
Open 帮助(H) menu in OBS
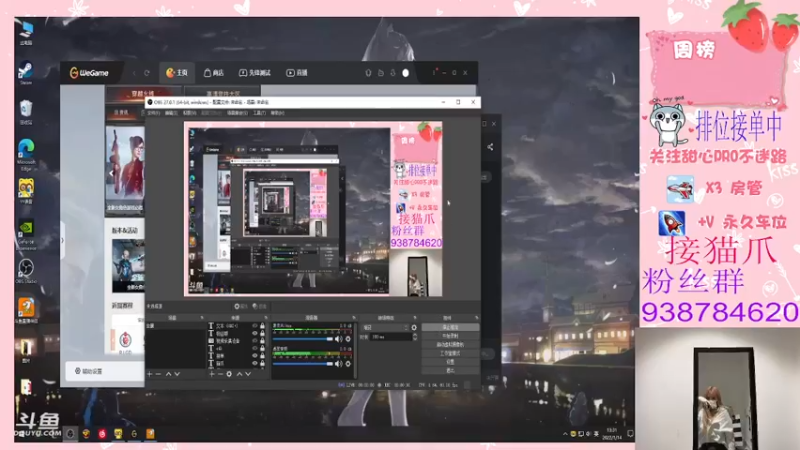(277, 113)
